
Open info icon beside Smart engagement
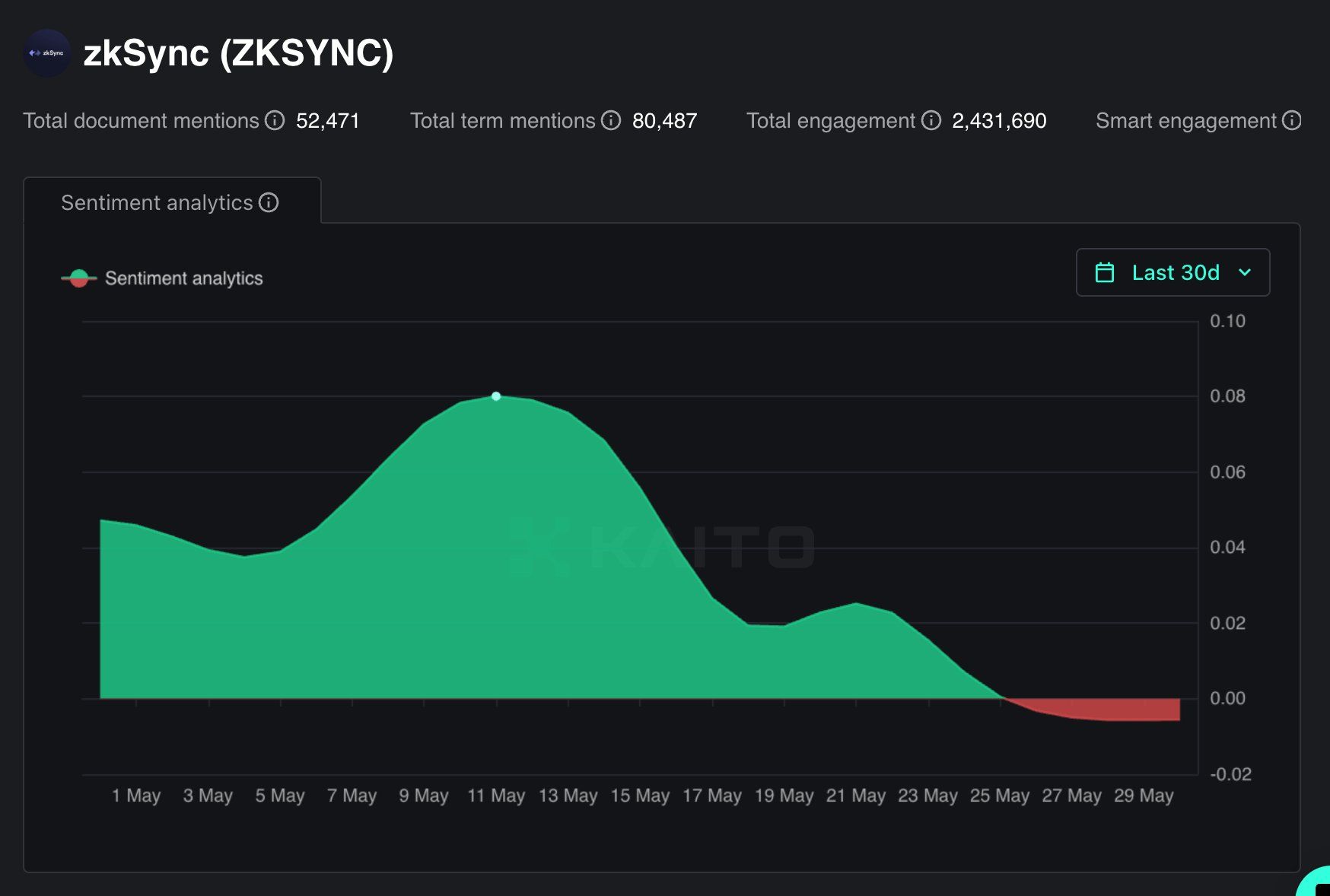(1292, 120)
